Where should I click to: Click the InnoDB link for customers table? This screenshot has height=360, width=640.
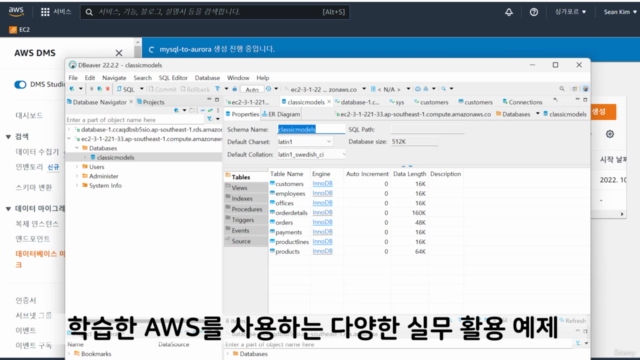click(322, 184)
